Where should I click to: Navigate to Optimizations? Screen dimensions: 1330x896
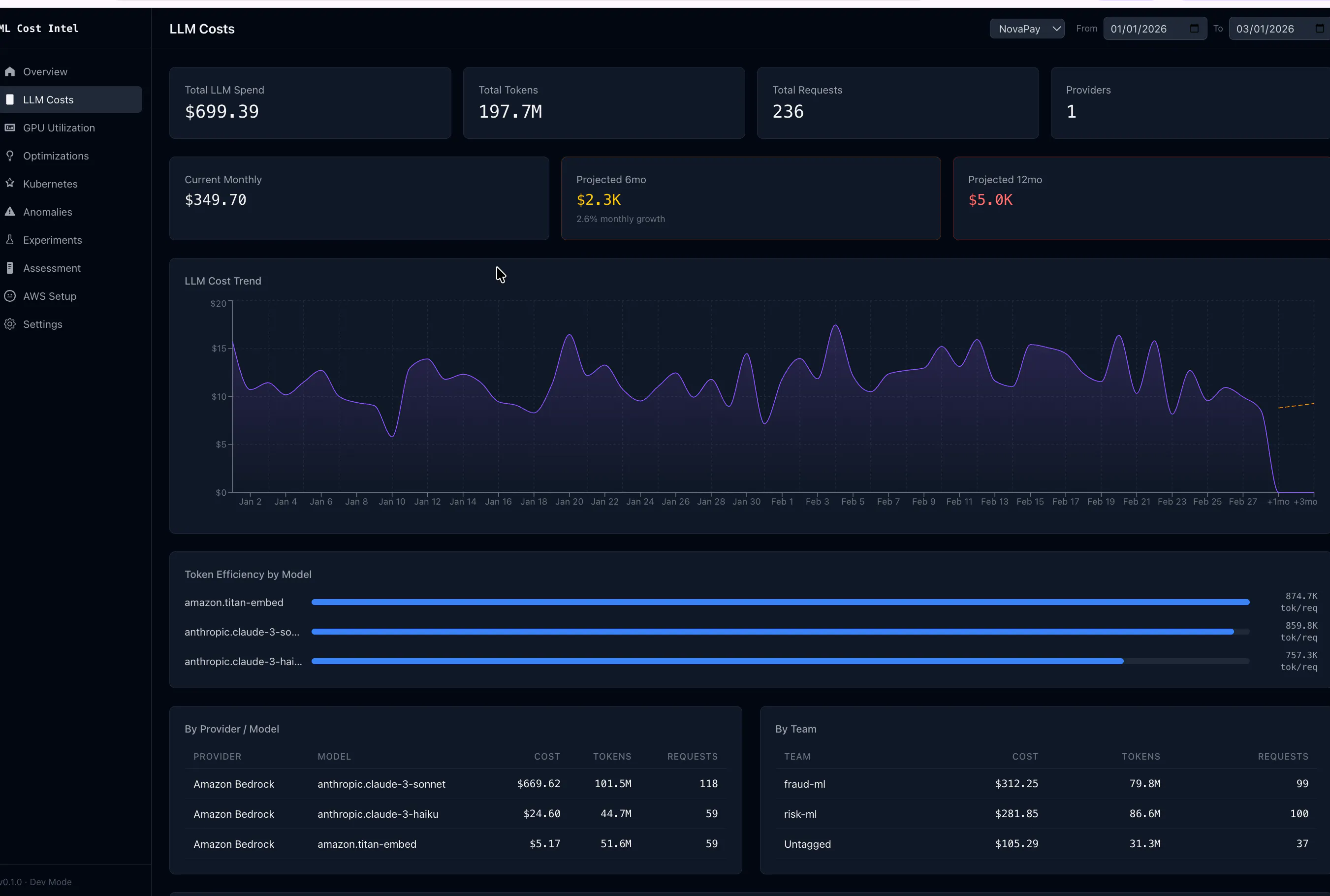tap(56, 156)
